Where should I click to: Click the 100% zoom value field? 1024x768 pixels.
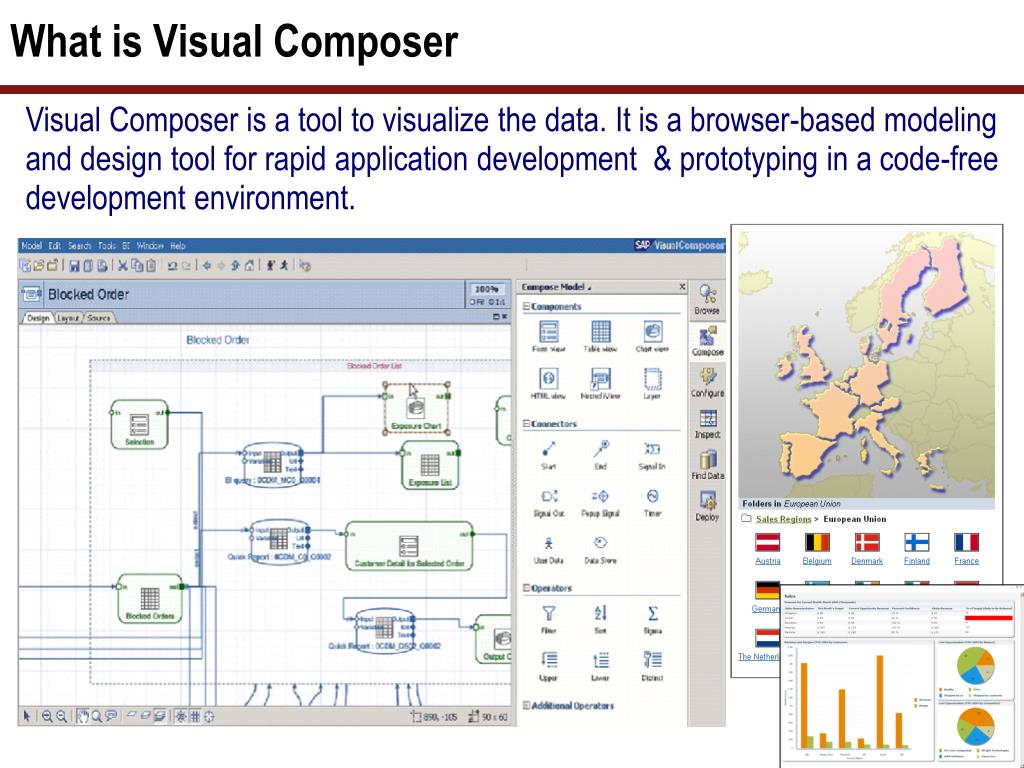486,289
